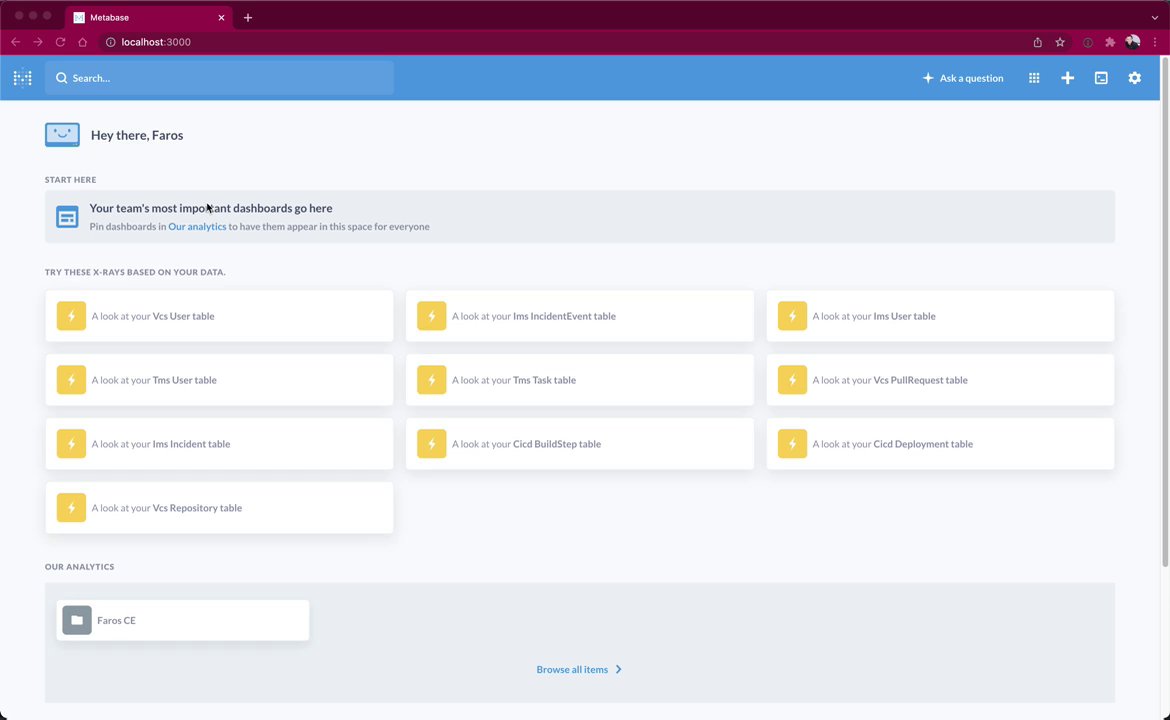Viewport: 1170px width, 720px height.
Task: Click bolt icon beside Cicd Deployment table
Action: (792, 444)
